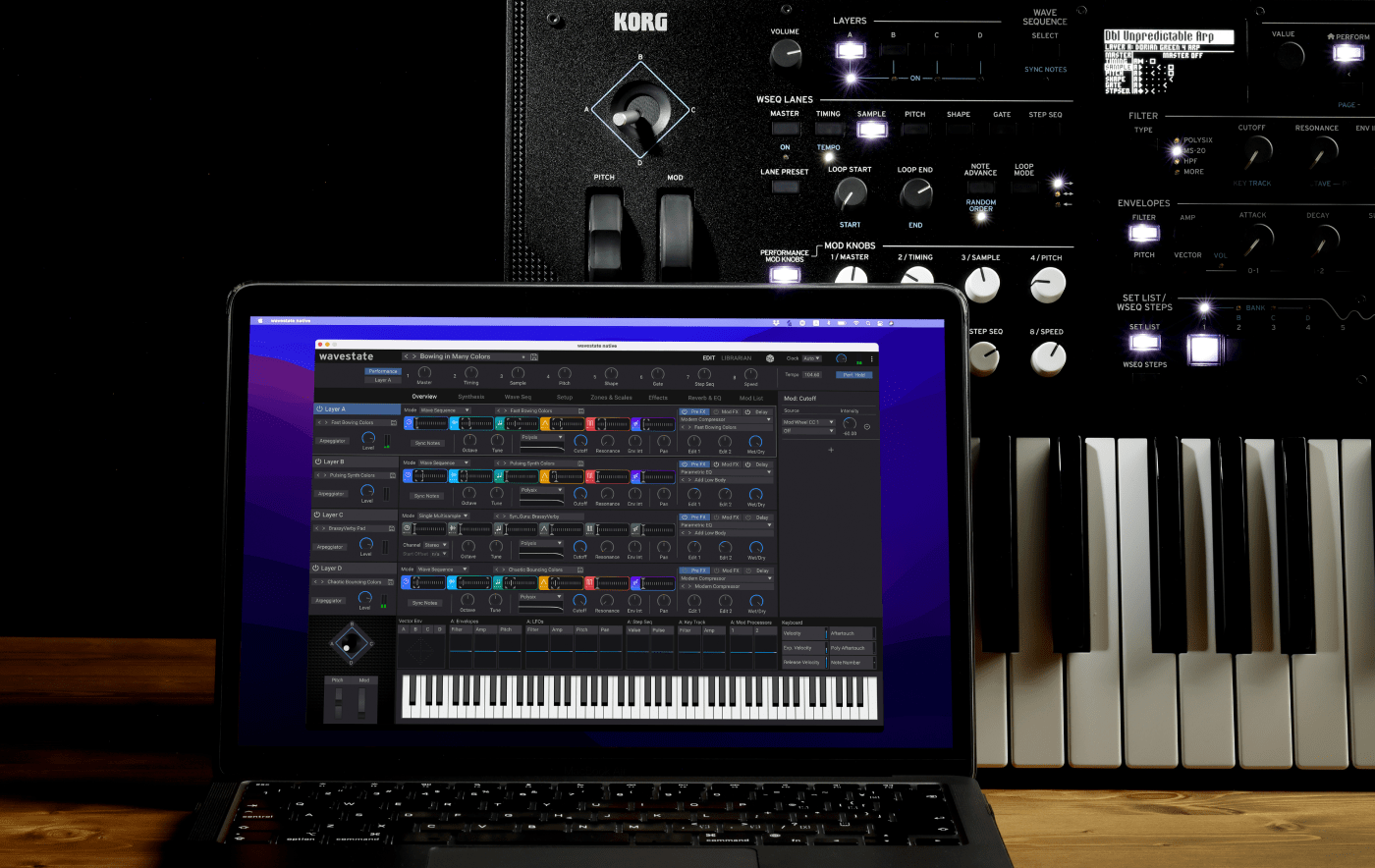This screenshot has width=1375, height=868.
Task: Step to next FX preset after Fast Bowing Colors in Layer A effects
Action: 689,428
